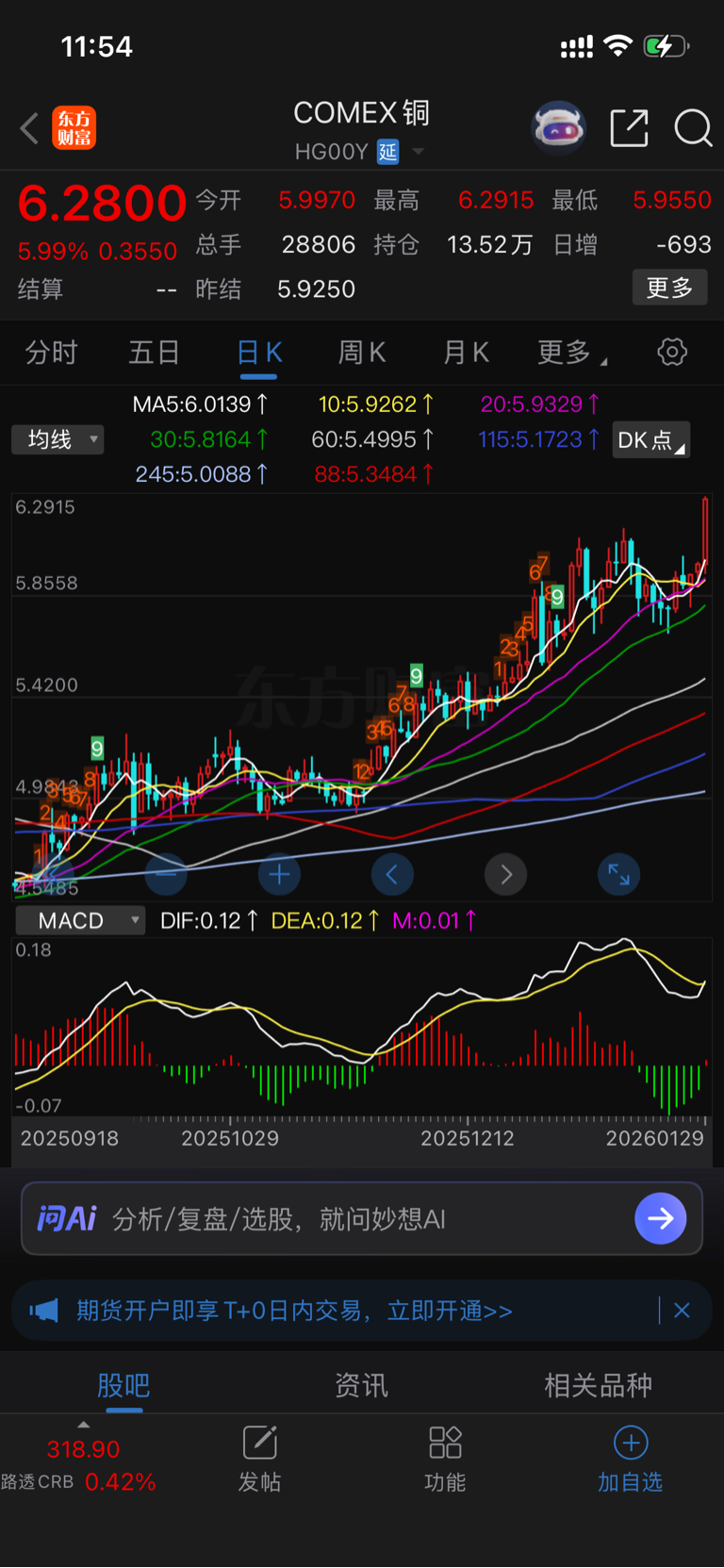Dismiss the futures account banner

[682, 1311]
